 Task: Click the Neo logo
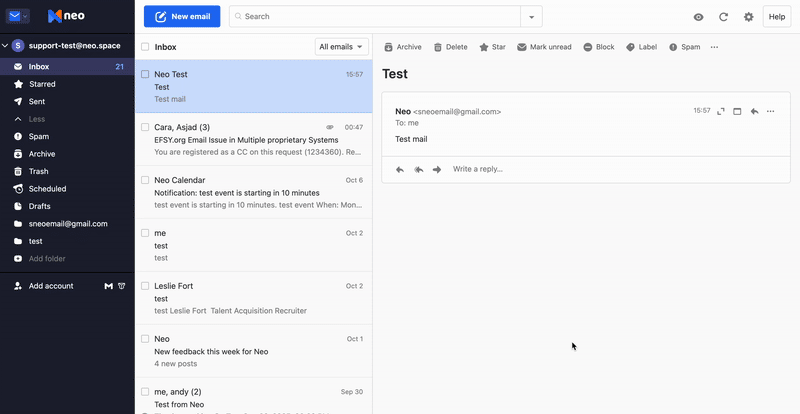coord(66,16)
